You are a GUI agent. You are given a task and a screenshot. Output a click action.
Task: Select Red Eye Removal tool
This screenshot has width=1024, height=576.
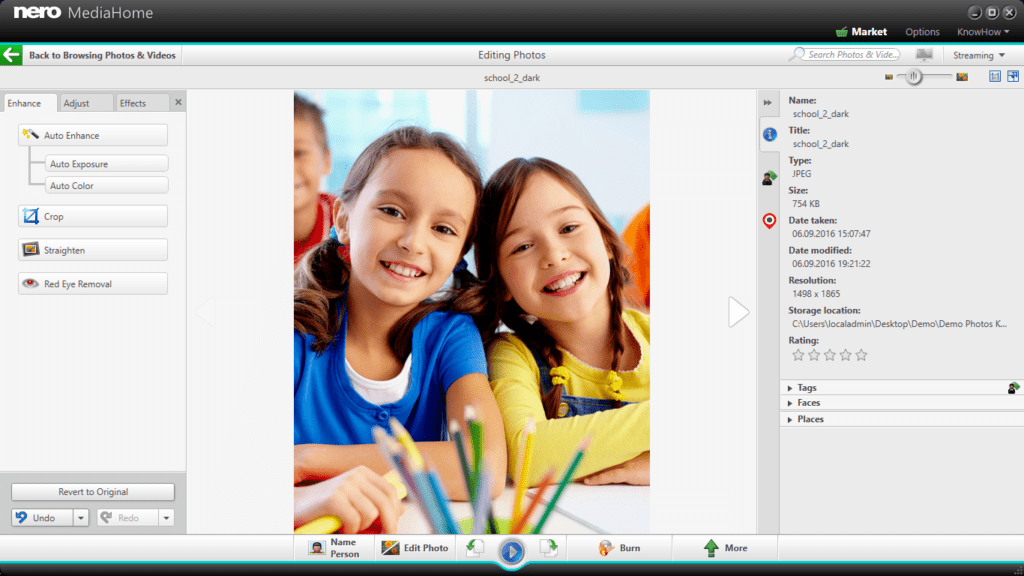(x=93, y=284)
